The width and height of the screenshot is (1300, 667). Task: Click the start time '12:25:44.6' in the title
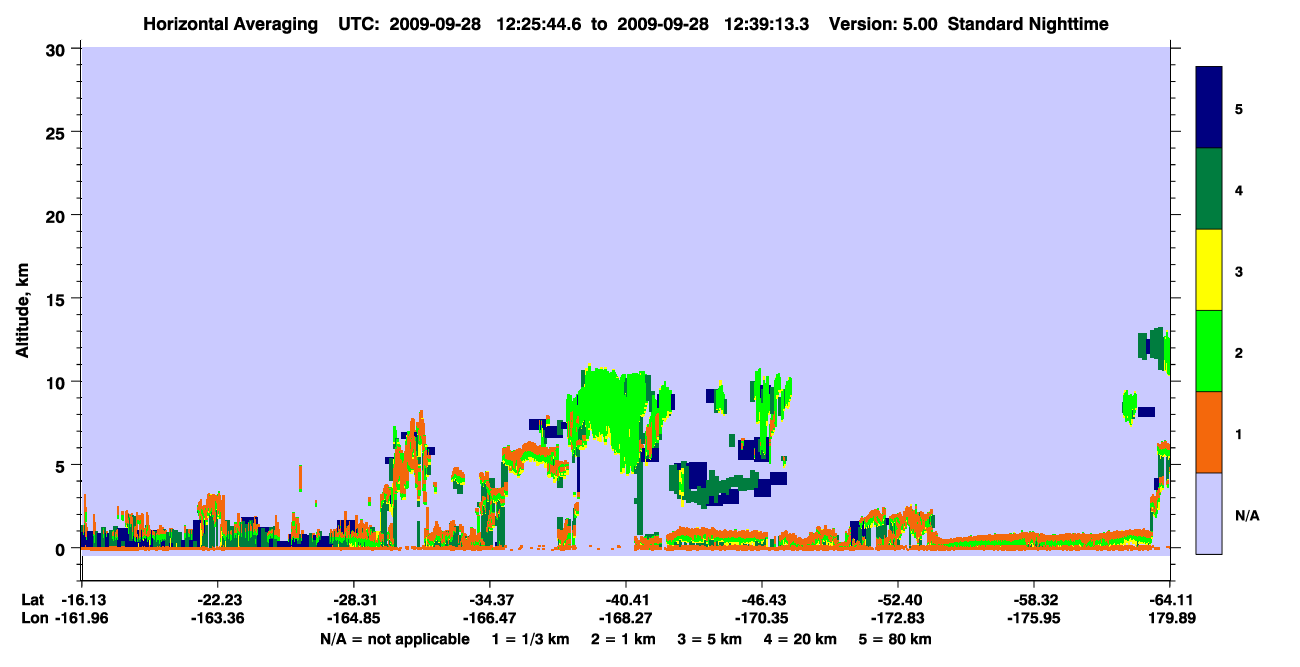[540, 24]
